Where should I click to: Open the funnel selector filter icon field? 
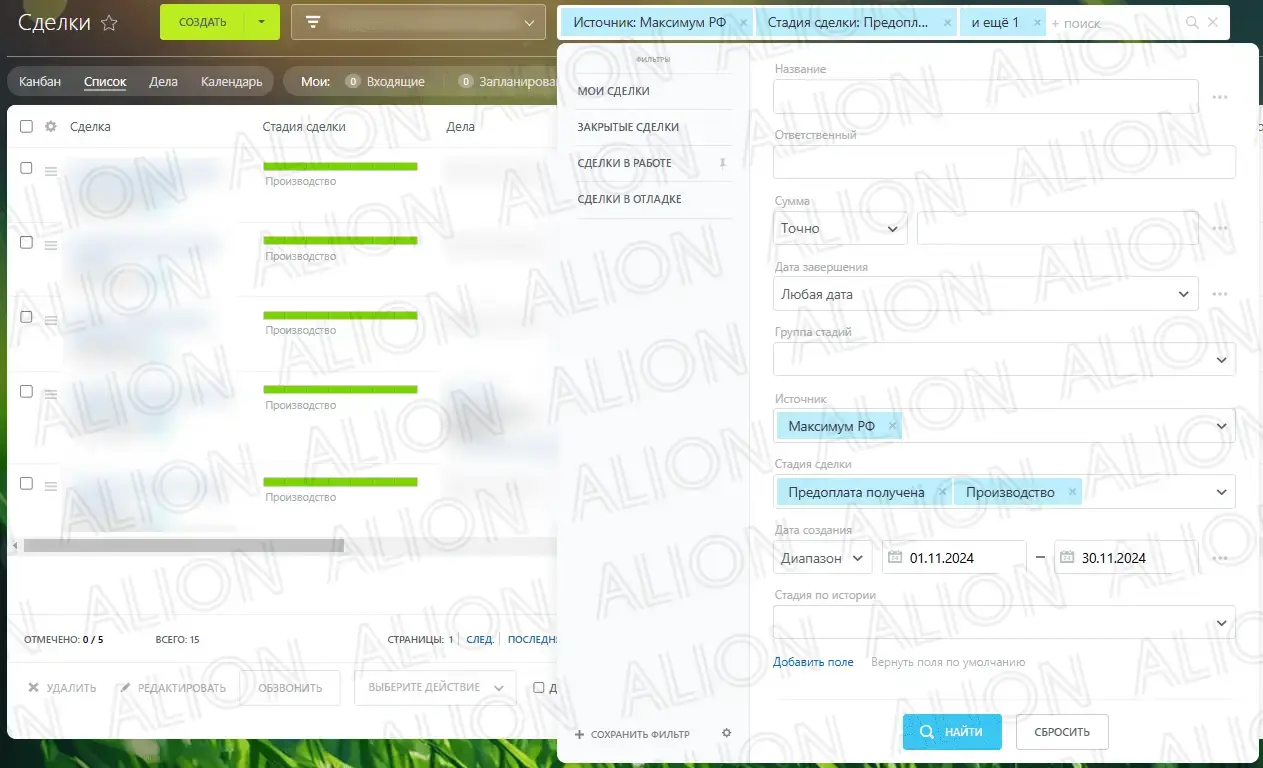point(313,23)
